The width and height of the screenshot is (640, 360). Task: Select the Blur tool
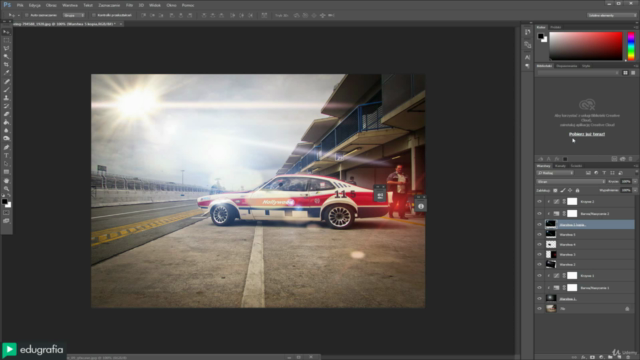coord(6,131)
